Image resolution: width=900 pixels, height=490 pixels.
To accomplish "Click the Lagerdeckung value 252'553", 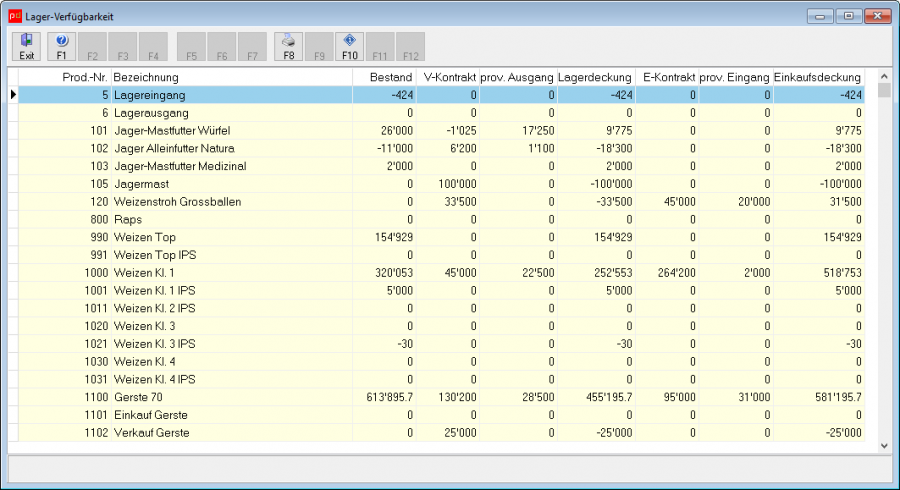I will click(614, 273).
